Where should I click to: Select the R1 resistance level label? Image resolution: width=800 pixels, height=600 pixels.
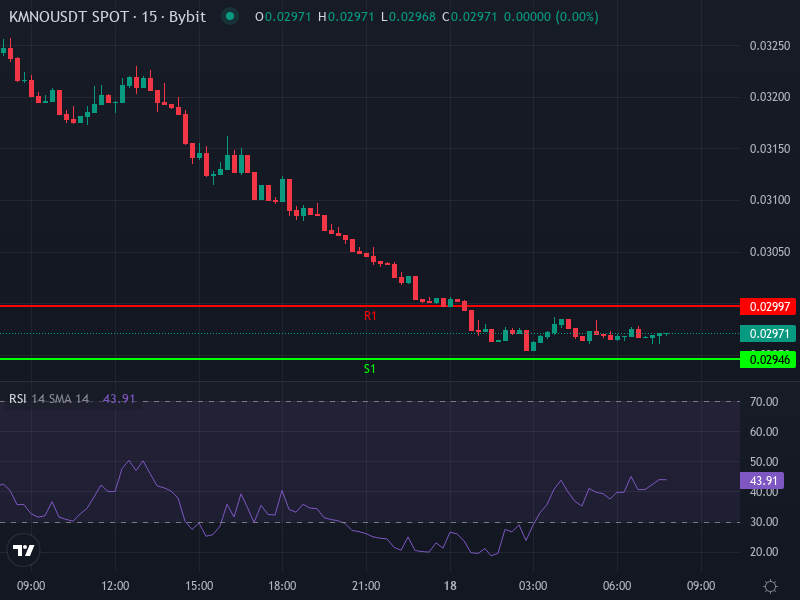[x=370, y=314]
